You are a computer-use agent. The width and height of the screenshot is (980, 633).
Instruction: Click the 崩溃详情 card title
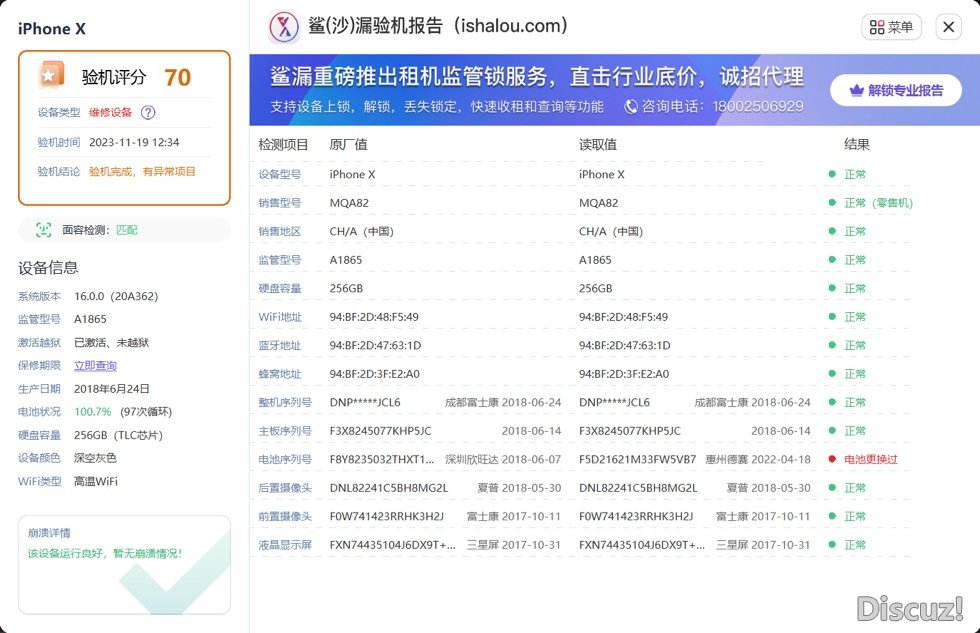click(49, 533)
